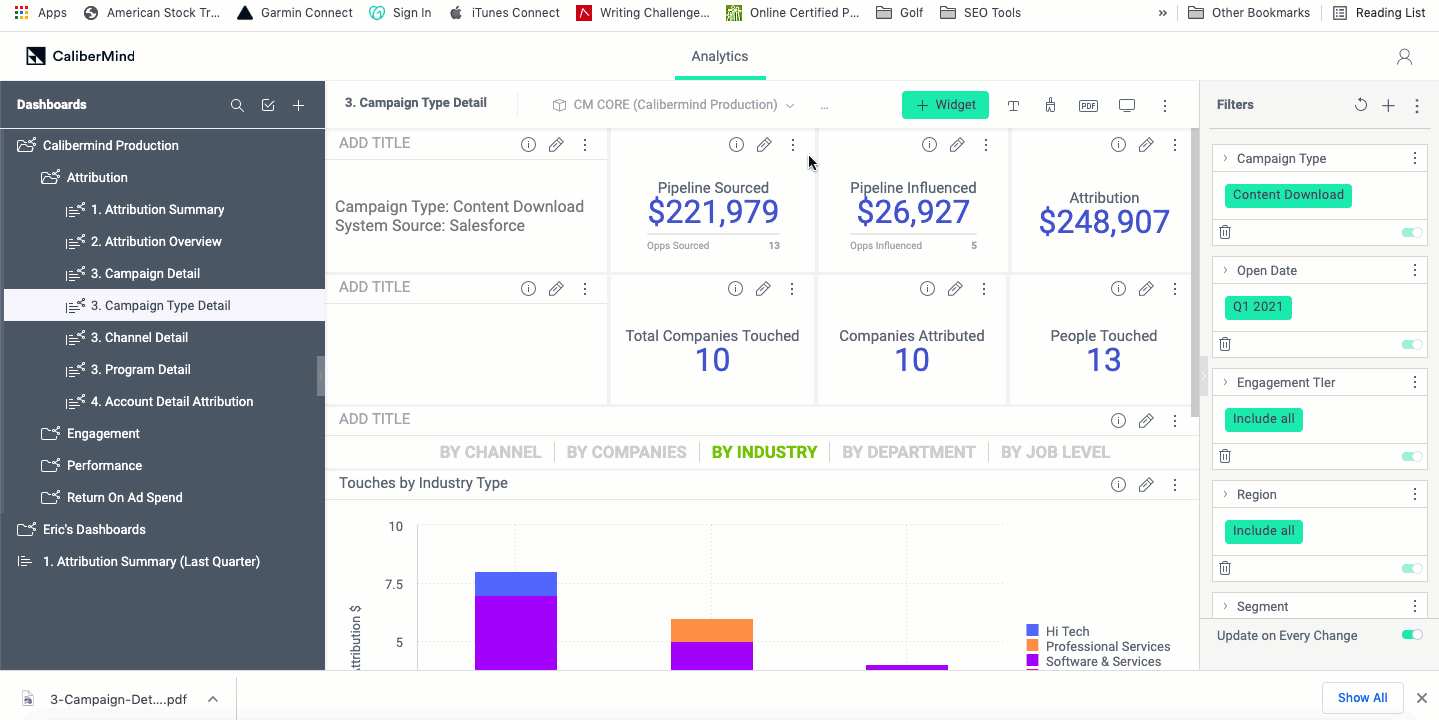Search dashboards with the magnifier icon
This screenshot has height=720, width=1439.
point(237,105)
